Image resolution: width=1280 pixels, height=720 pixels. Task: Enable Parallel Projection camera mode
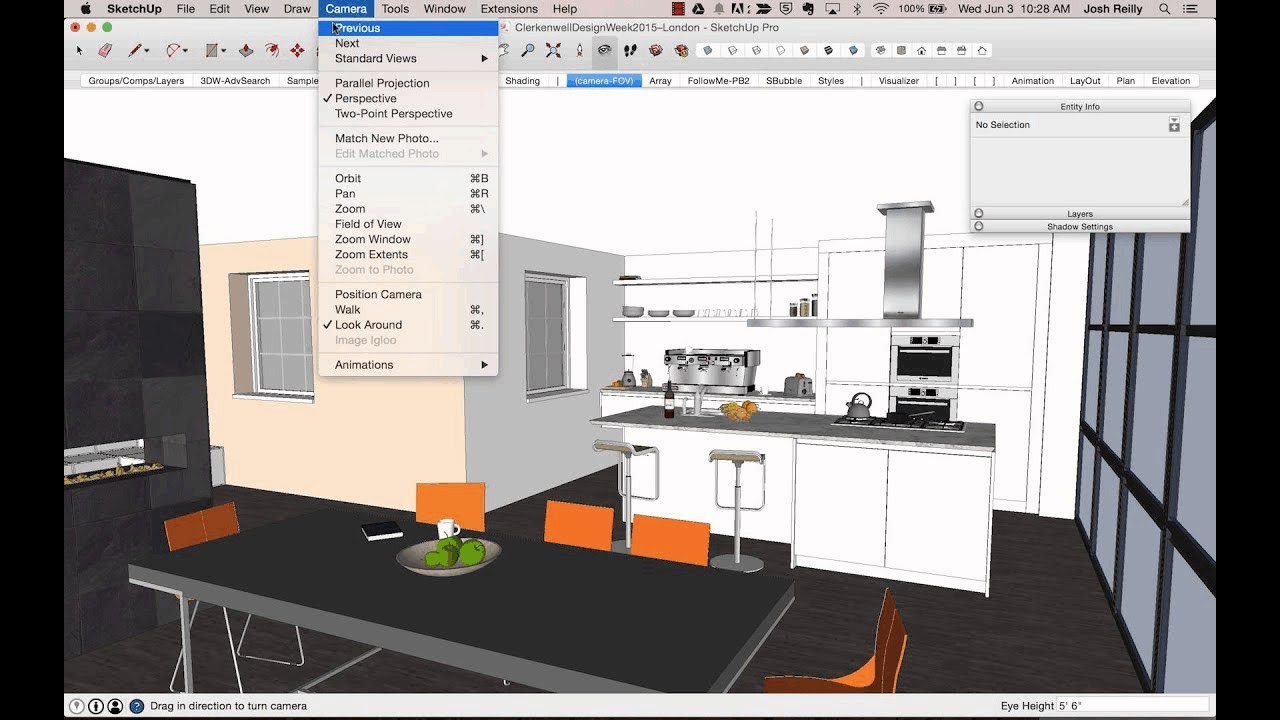382,83
